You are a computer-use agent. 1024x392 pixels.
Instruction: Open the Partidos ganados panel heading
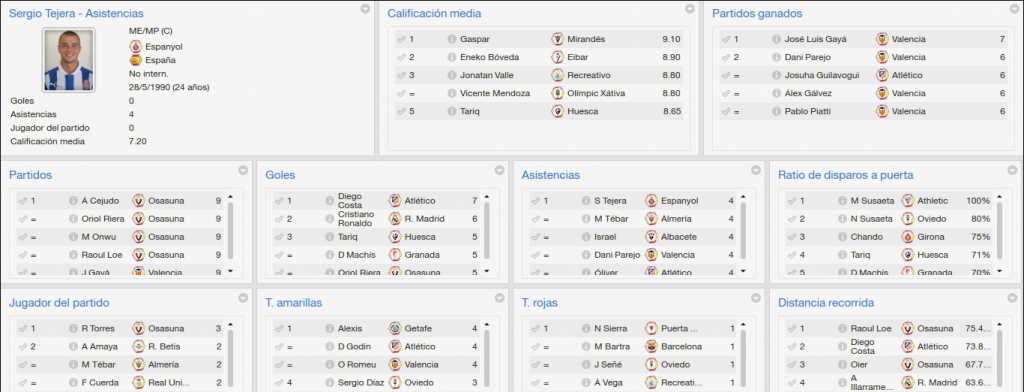[757, 13]
